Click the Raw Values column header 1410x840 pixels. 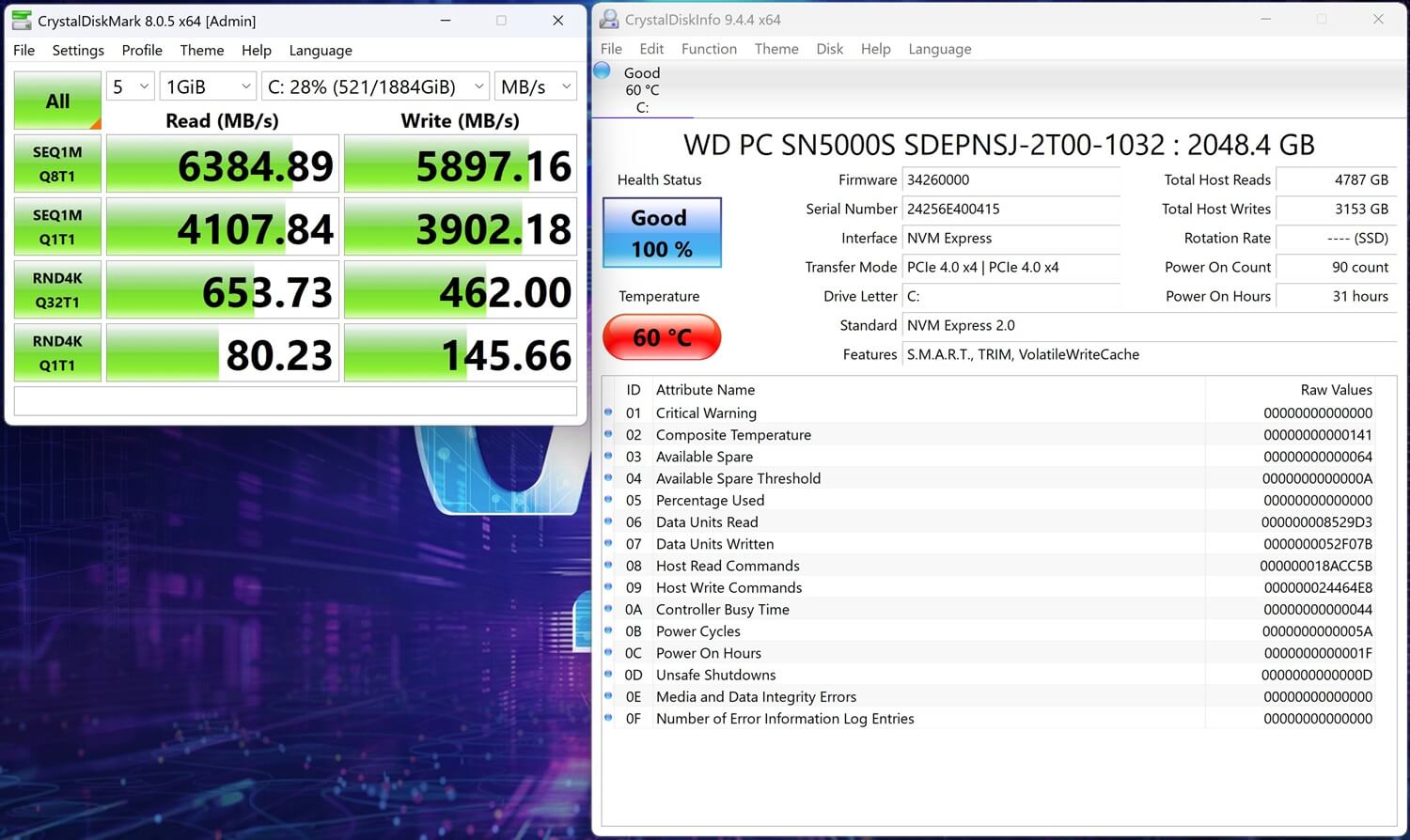[x=1336, y=389]
